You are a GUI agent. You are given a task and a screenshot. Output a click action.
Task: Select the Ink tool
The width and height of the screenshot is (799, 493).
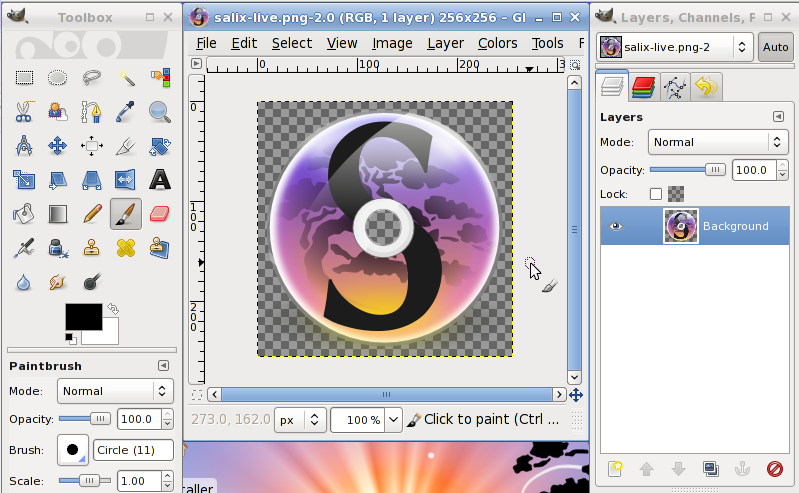pos(58,248)
